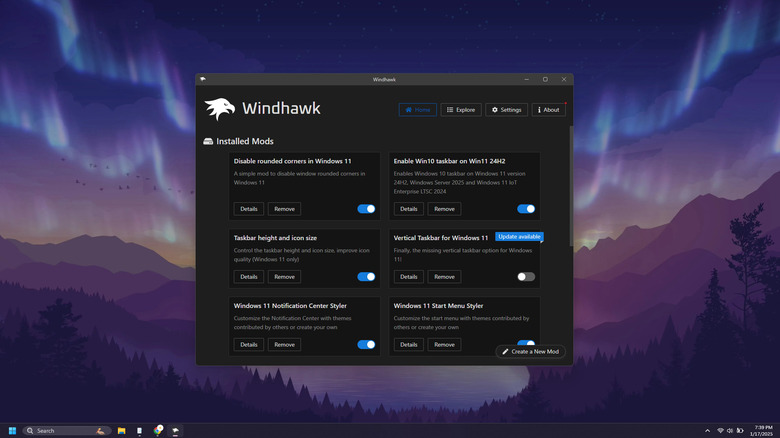Screen dimensions: 780x438
Task: Click Create a New Mod button
Action: [531, 352]
